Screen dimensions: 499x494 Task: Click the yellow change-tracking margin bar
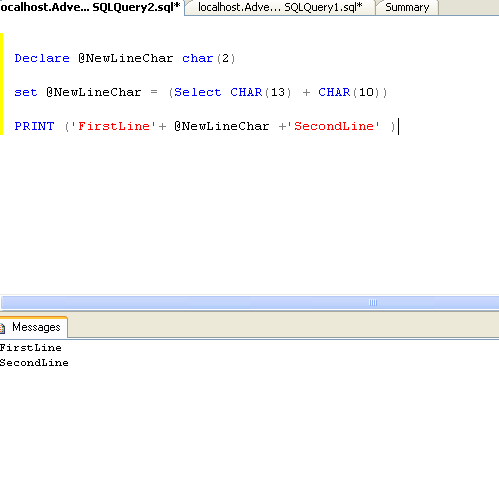pyautogui.click(x=1, y=84)
